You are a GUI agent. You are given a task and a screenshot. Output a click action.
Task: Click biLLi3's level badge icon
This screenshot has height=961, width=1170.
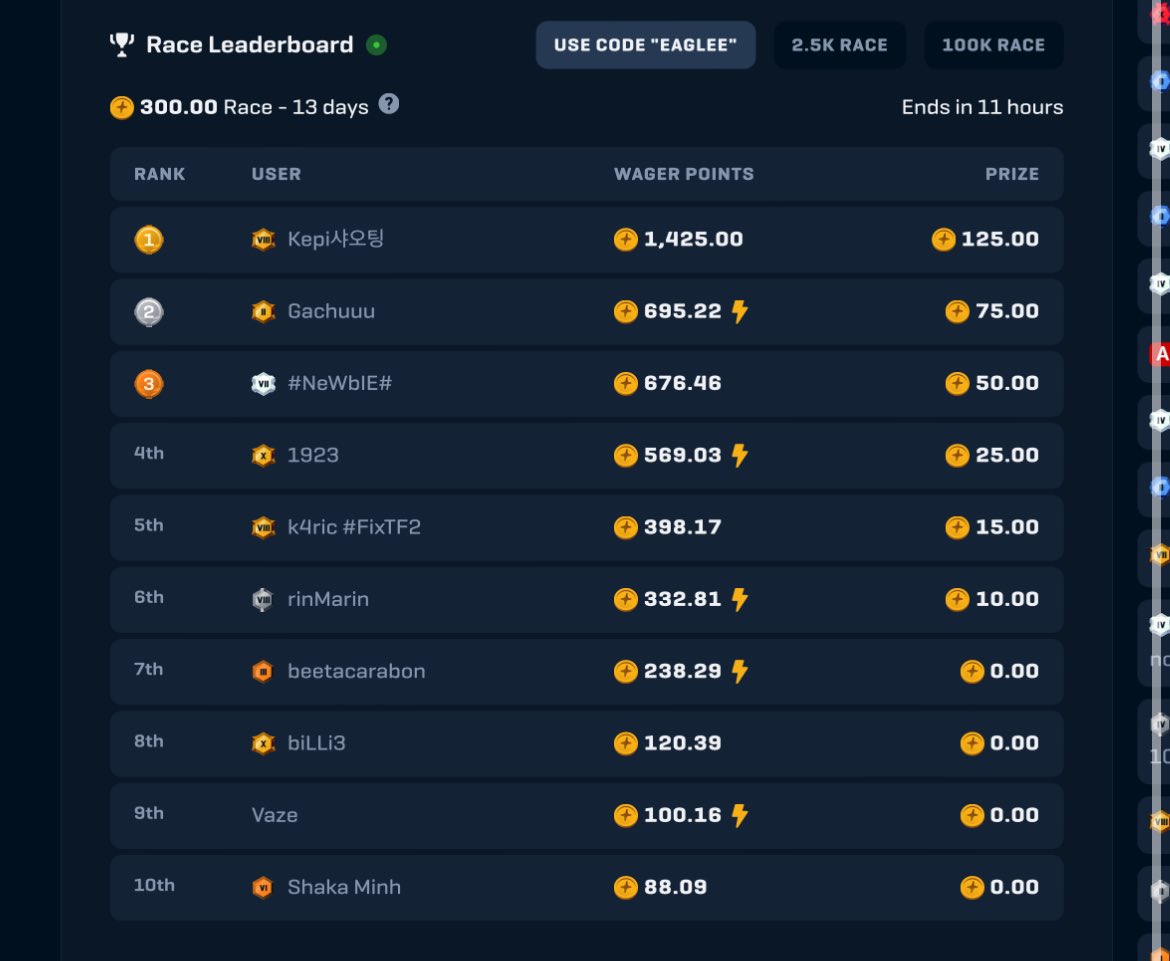pyautogui.click(x=263, y=743)
